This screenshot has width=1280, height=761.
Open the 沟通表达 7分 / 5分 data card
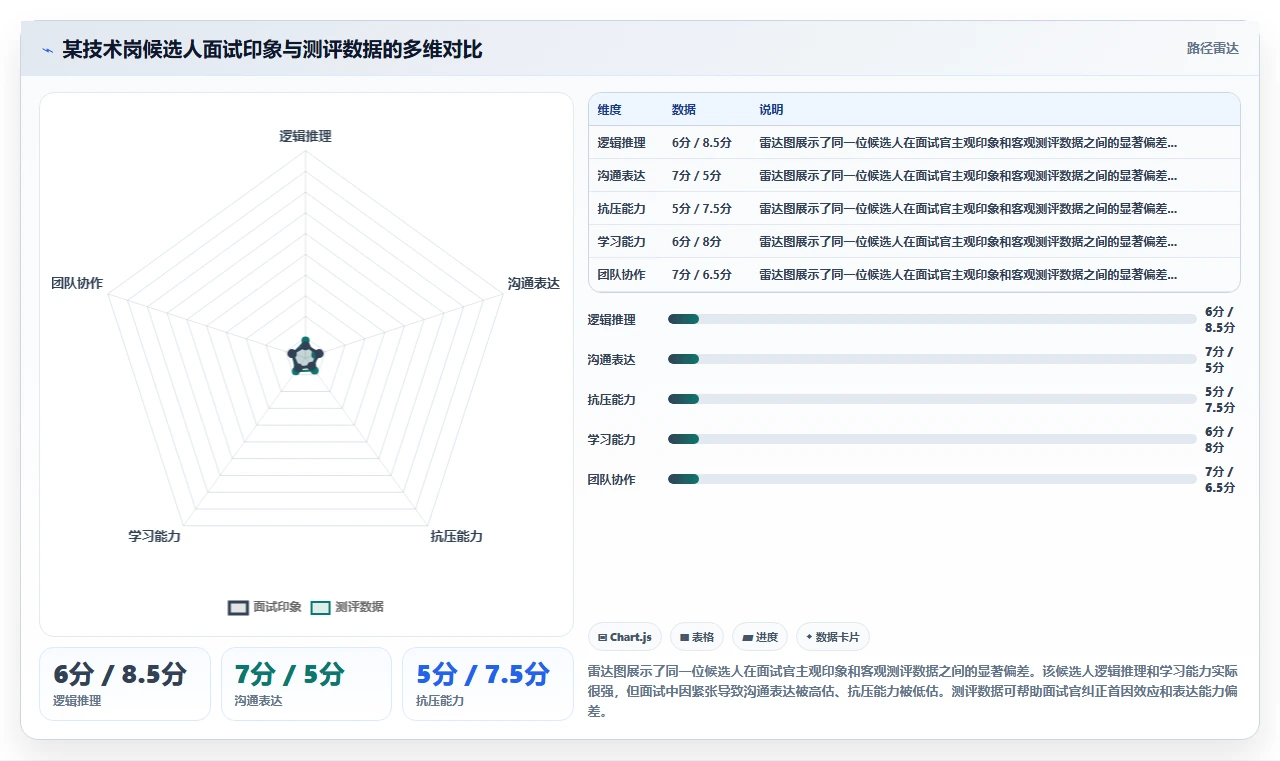pyautogui.click(x=306, y=684)
